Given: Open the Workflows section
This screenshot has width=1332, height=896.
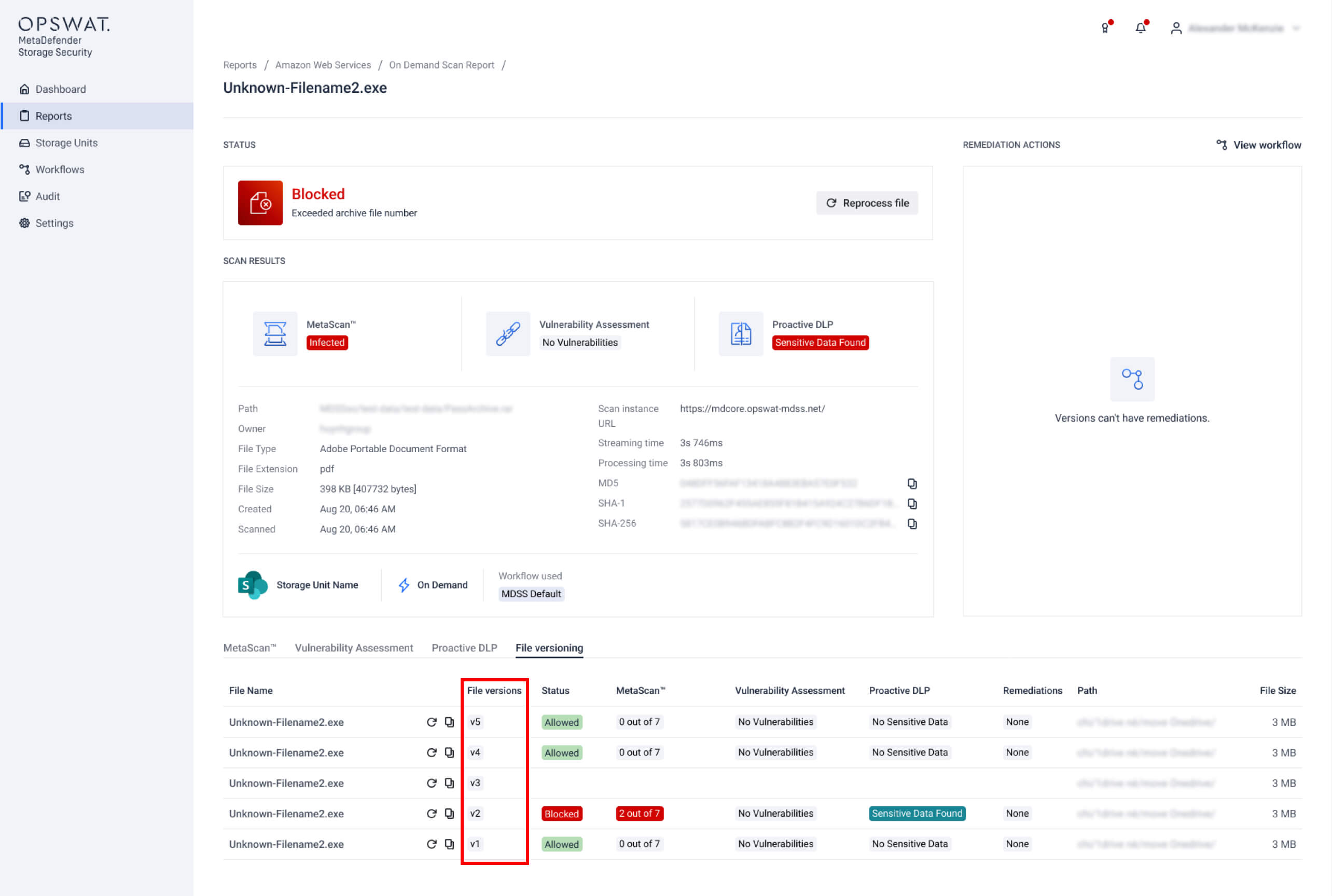Looking at the screenshot, I should [60, 169].
